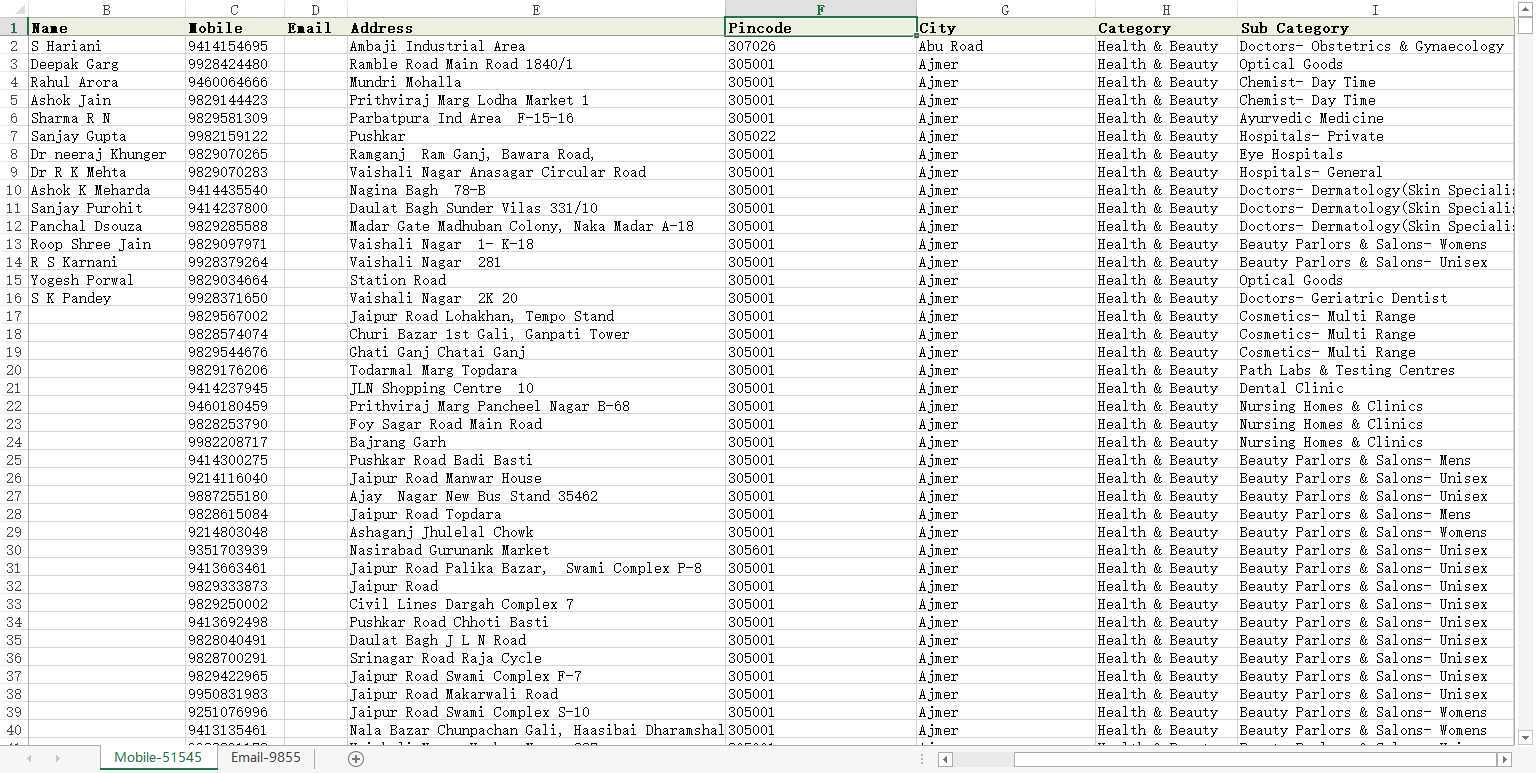Open the Mobile-51545 sheet tab
1536x773 pixels.
tap(158, 757)
